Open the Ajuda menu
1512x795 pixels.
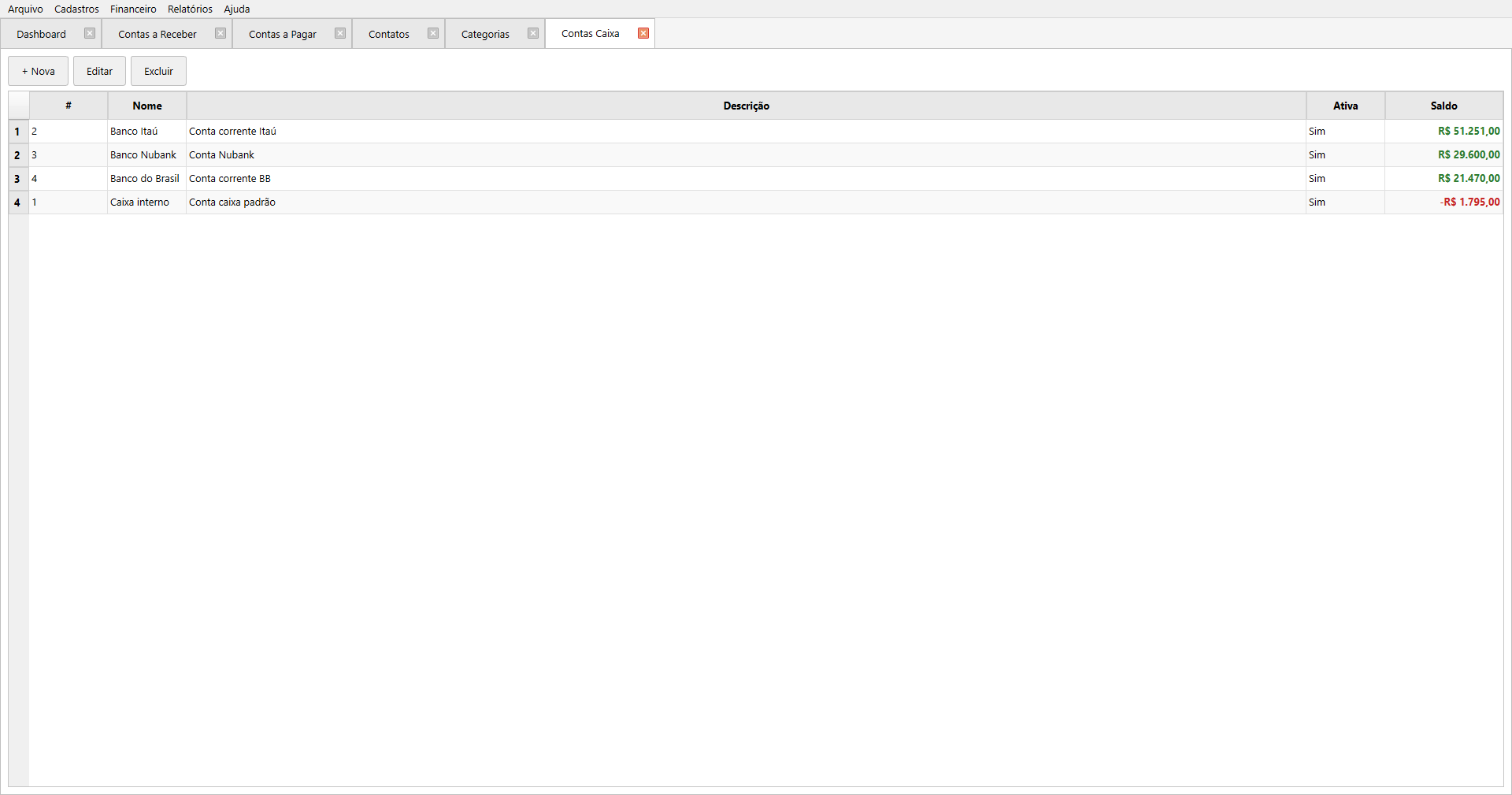pos(236,9)
